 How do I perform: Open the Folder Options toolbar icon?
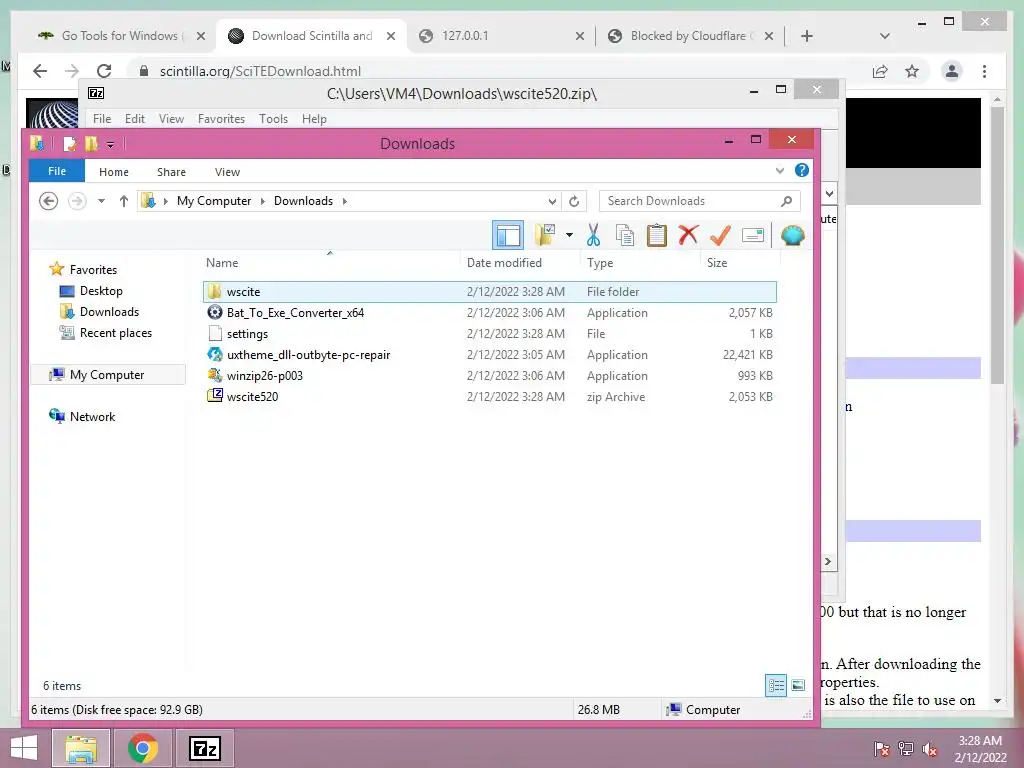[545, 234]
